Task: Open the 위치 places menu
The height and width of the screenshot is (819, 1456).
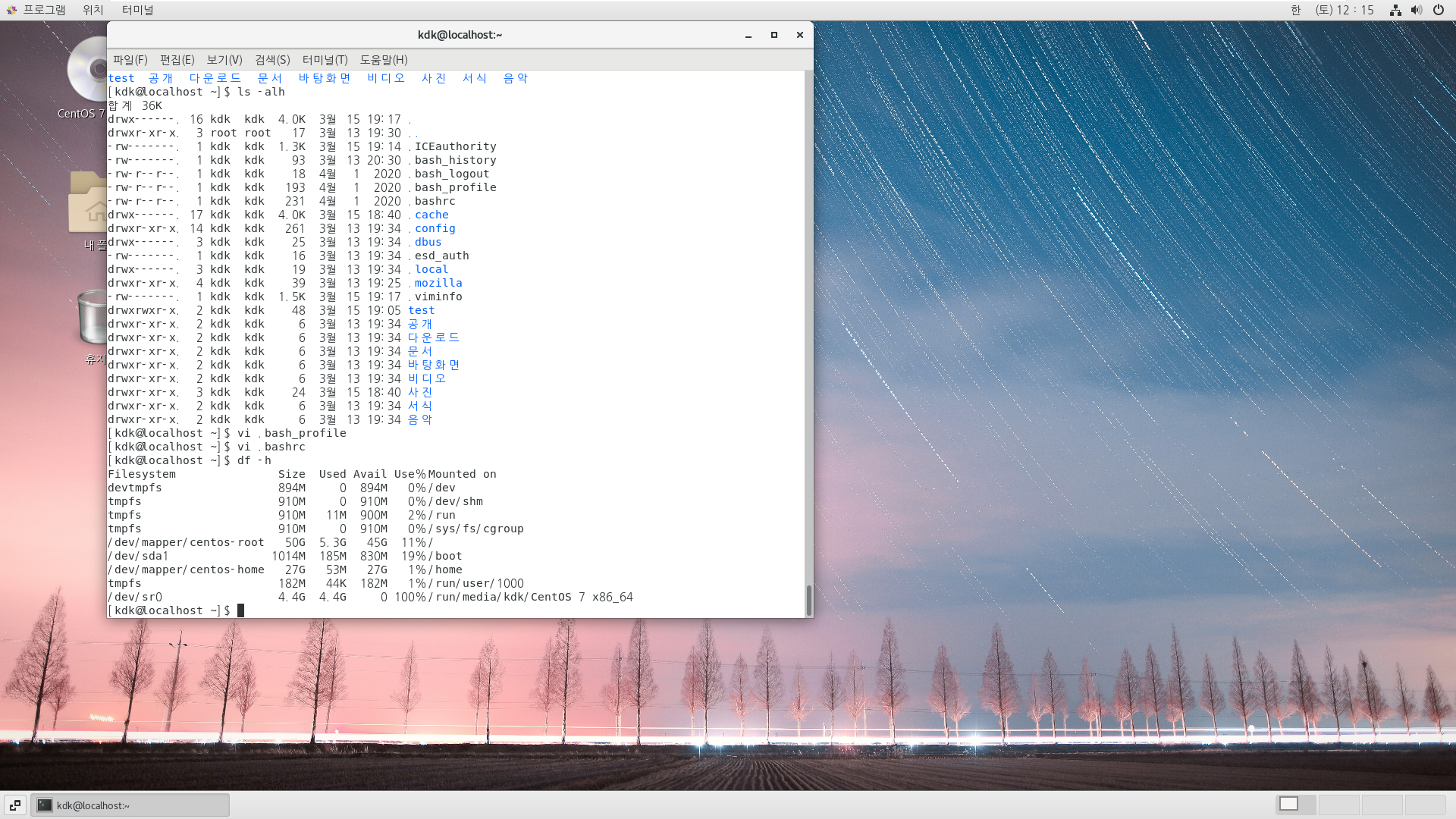Action: click(93, 10)
